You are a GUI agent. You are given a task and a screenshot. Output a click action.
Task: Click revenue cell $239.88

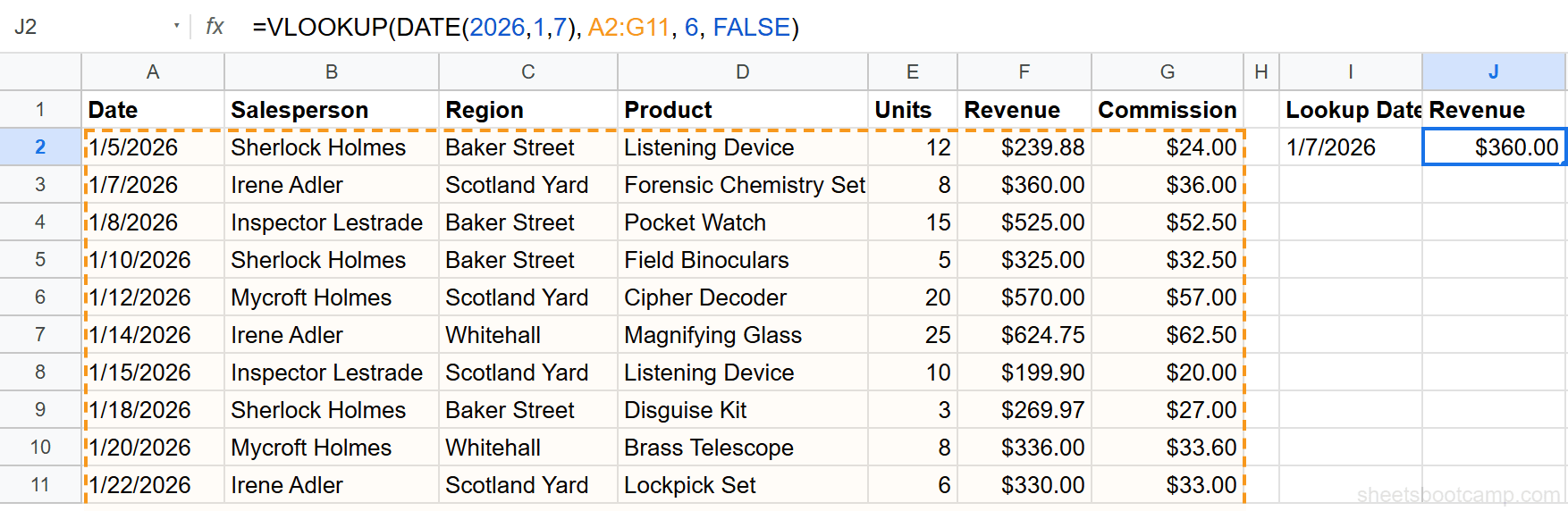click(1024, 147)
